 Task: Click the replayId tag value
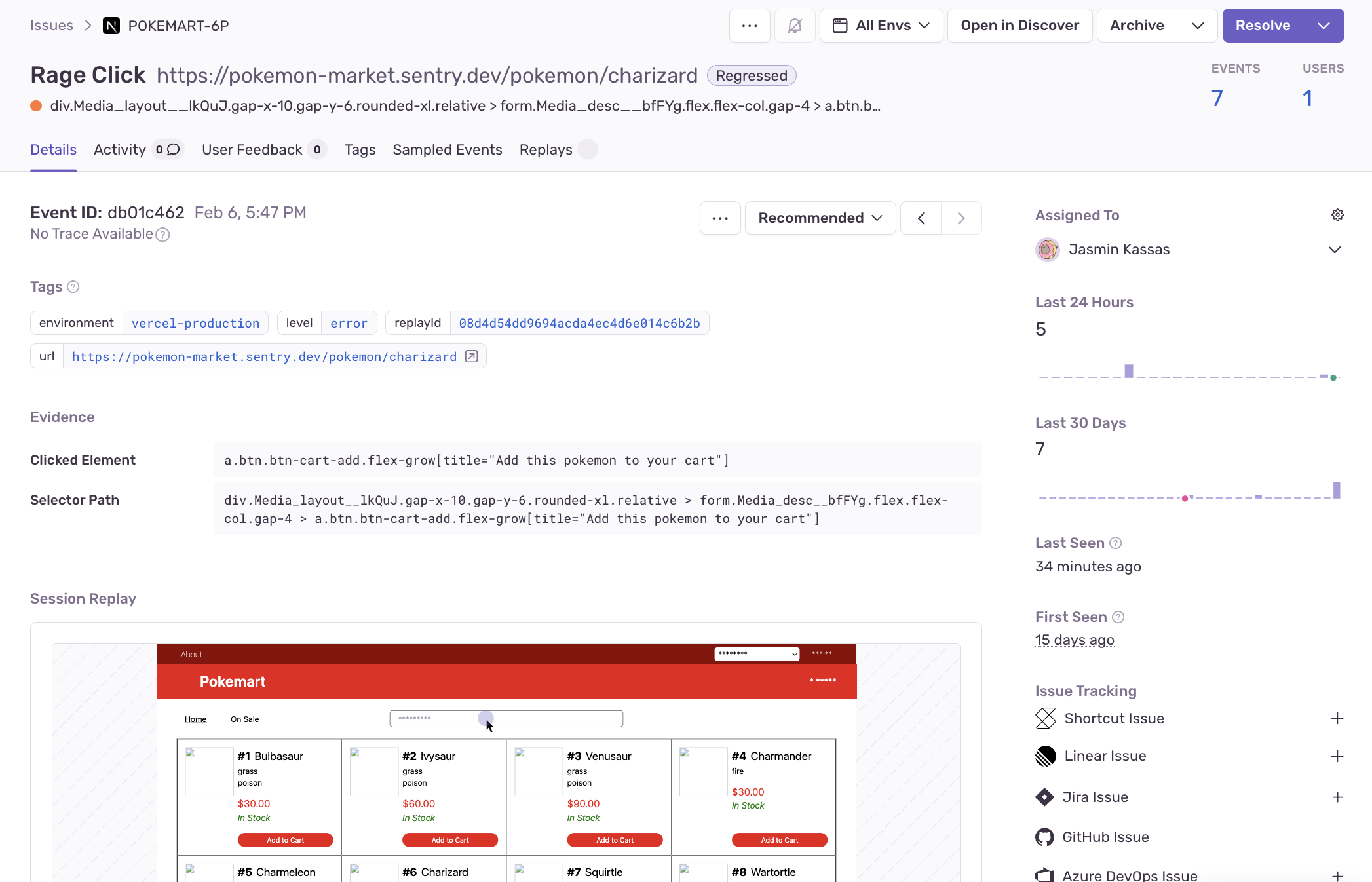[579, 323]
